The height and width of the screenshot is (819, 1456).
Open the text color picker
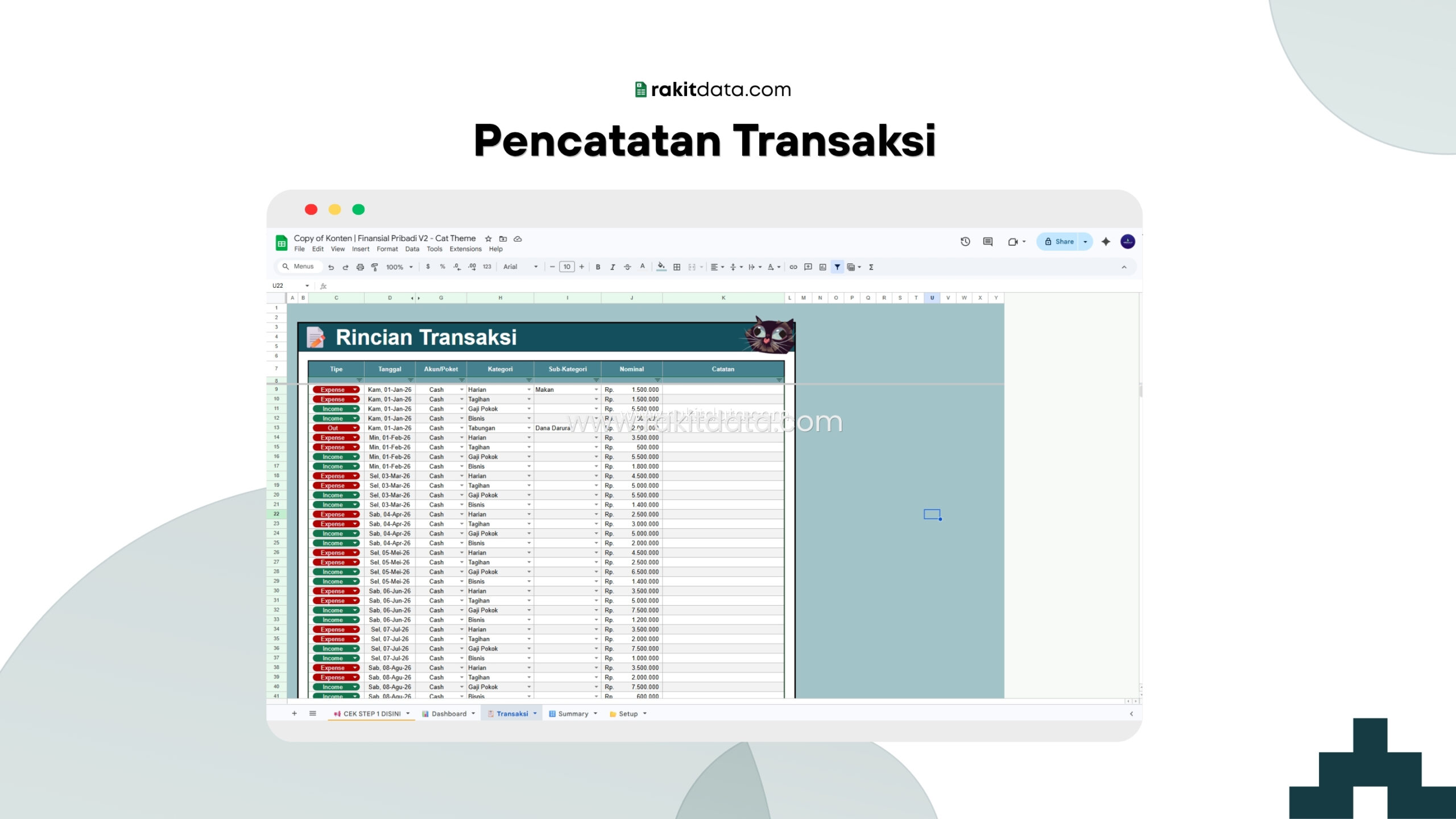(x=642, y=267)
